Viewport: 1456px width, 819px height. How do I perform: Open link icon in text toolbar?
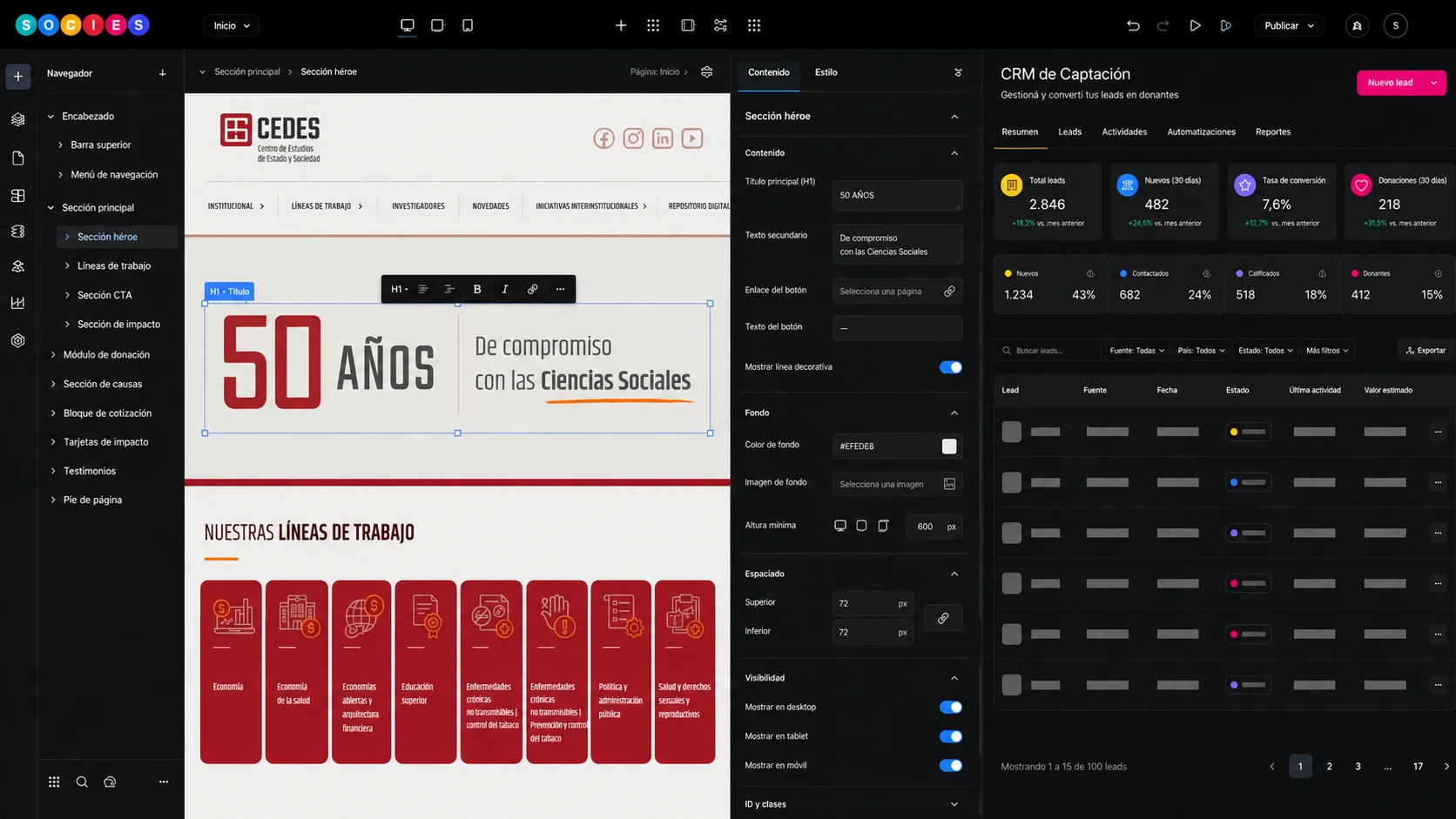coord(533,289)
